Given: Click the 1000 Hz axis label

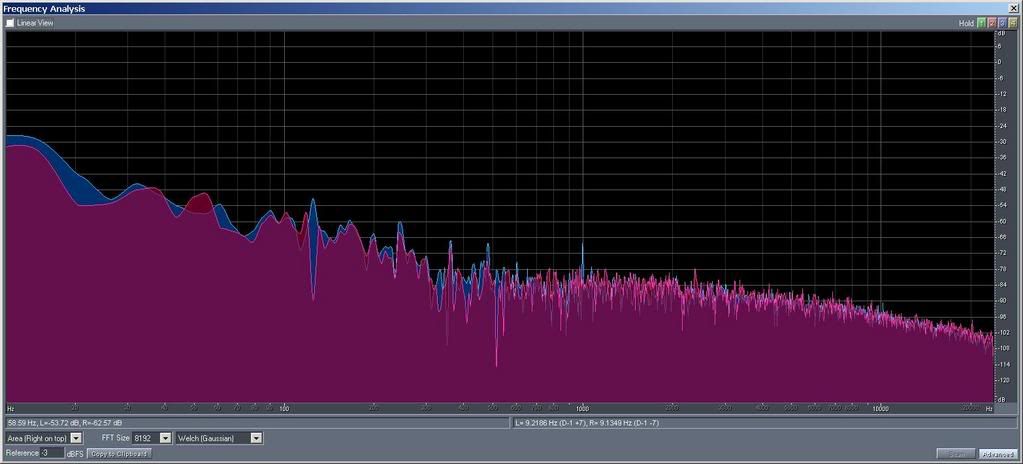Looking at the screenshot, I should coord(583,409).
